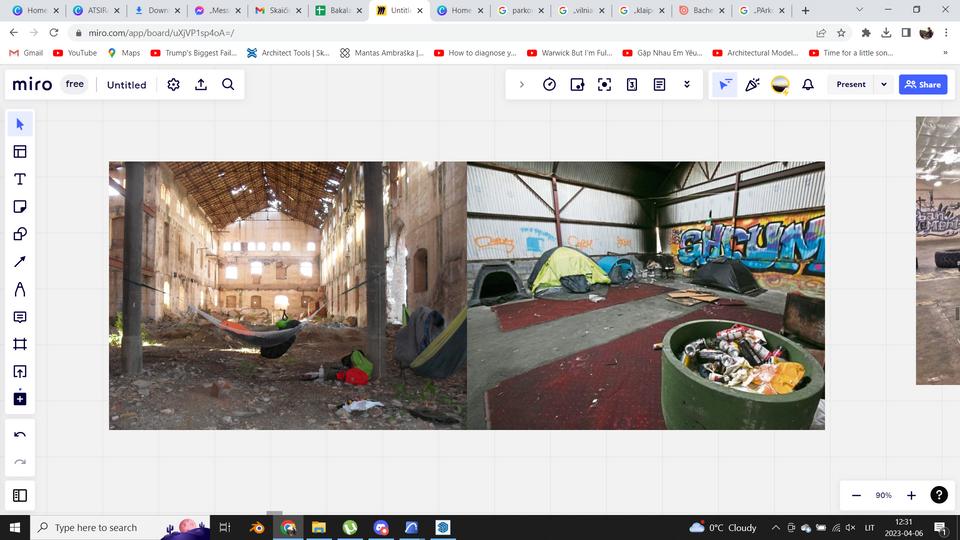Reload the page
This screenshot has width=960, height=540.
pyautogui.click(x=54, y=32)
